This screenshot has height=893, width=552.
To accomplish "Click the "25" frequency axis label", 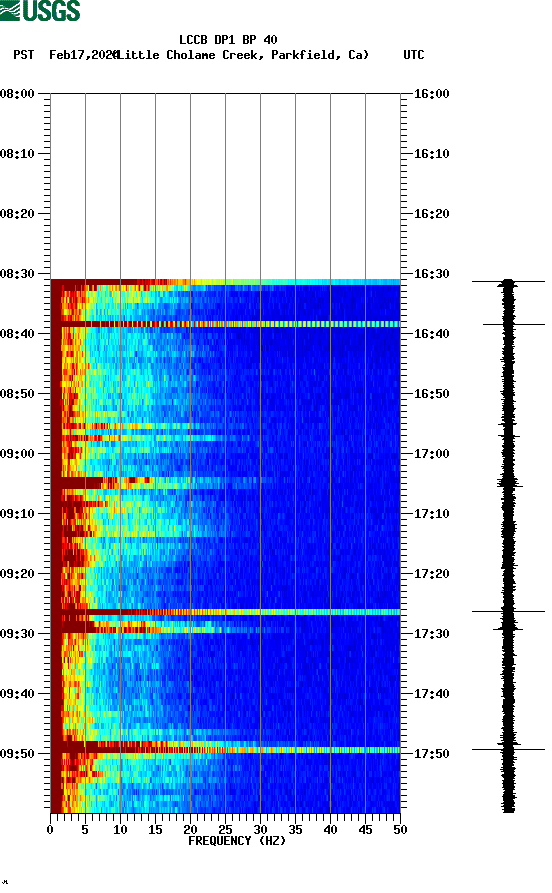I will (x=225, y=830).
